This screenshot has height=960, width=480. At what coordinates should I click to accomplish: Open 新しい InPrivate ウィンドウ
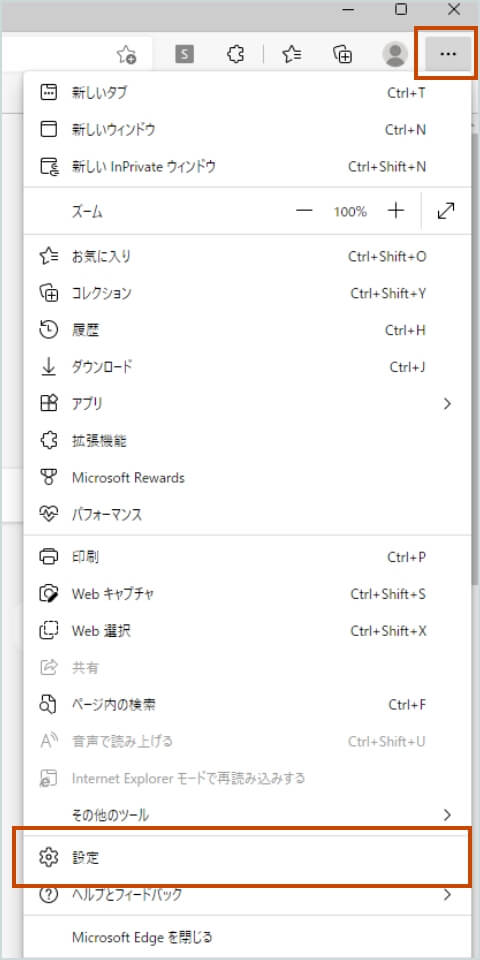[x=247, y=167]
